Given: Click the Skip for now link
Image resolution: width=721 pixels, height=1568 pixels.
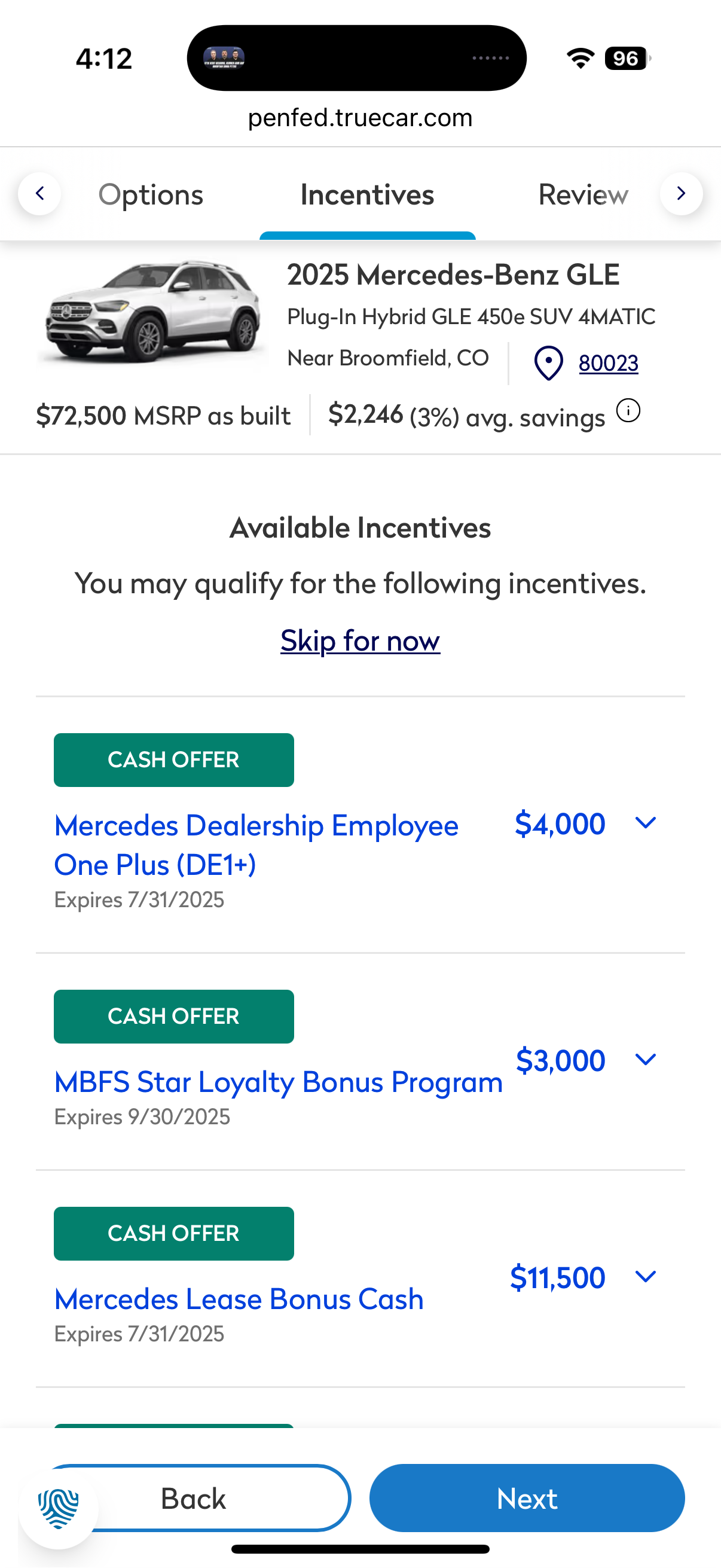Looking at the screenshot, I should [360, 640].
